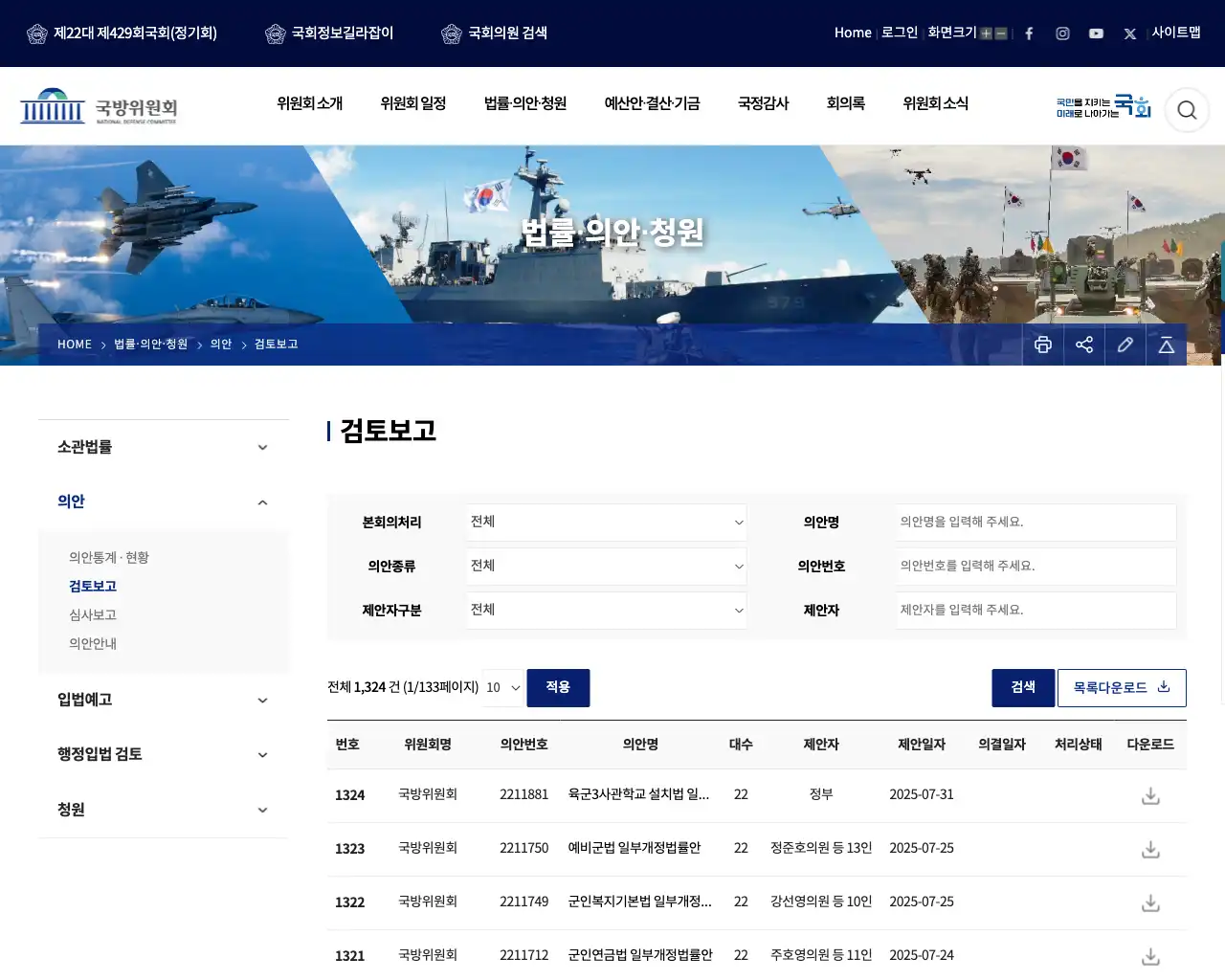
Task: Click 제안자 input field
Action: tap(1036, 611)
